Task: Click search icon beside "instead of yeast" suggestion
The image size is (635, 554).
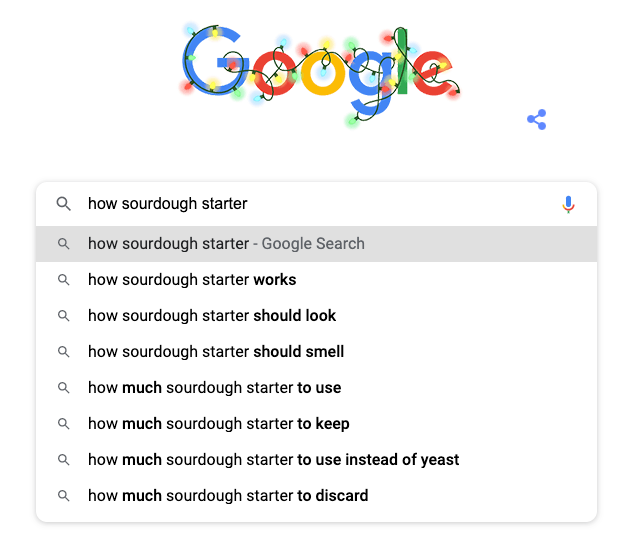Action: tap(63, 460)
